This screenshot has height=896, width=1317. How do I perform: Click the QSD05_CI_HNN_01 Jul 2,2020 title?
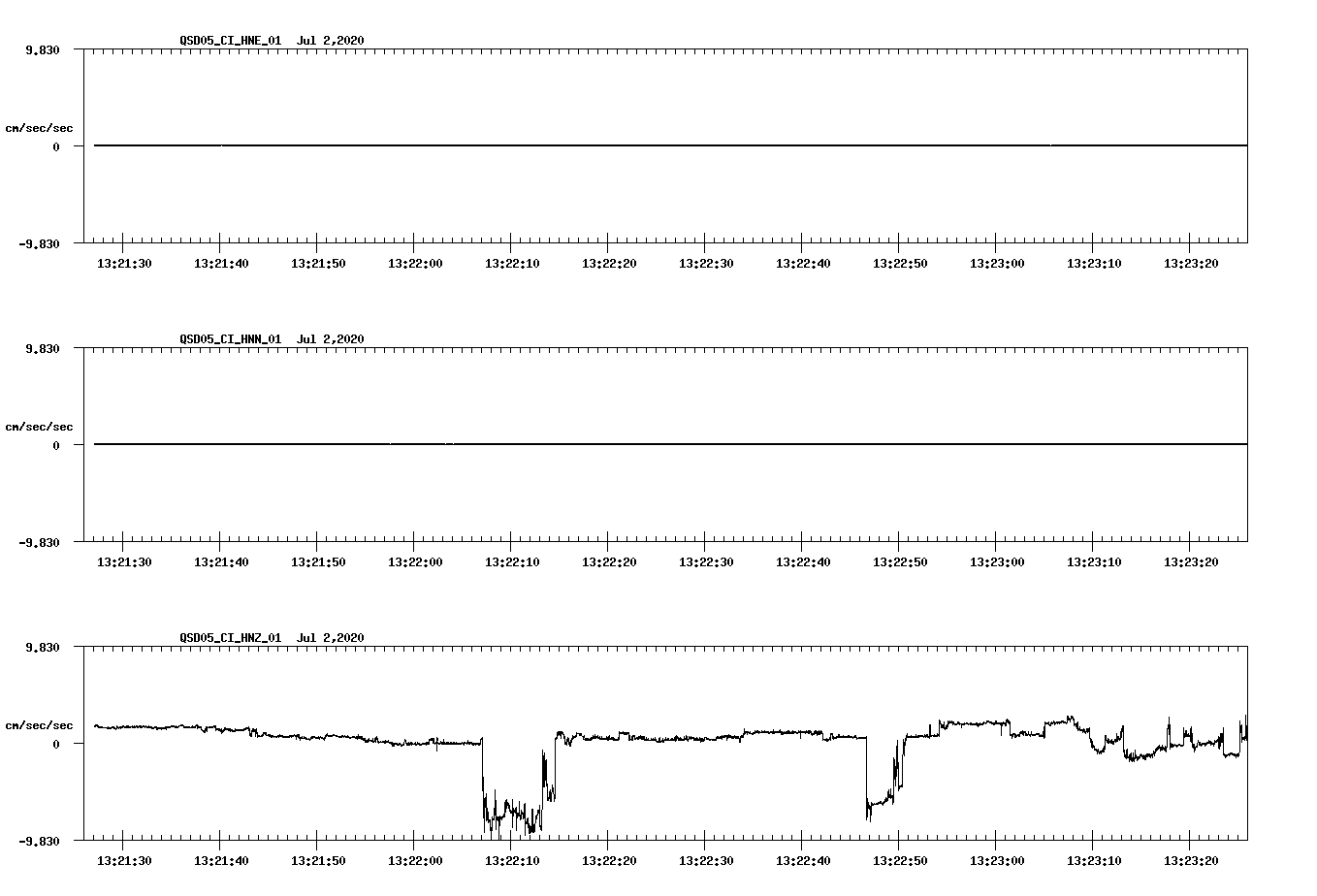[272, 339]
